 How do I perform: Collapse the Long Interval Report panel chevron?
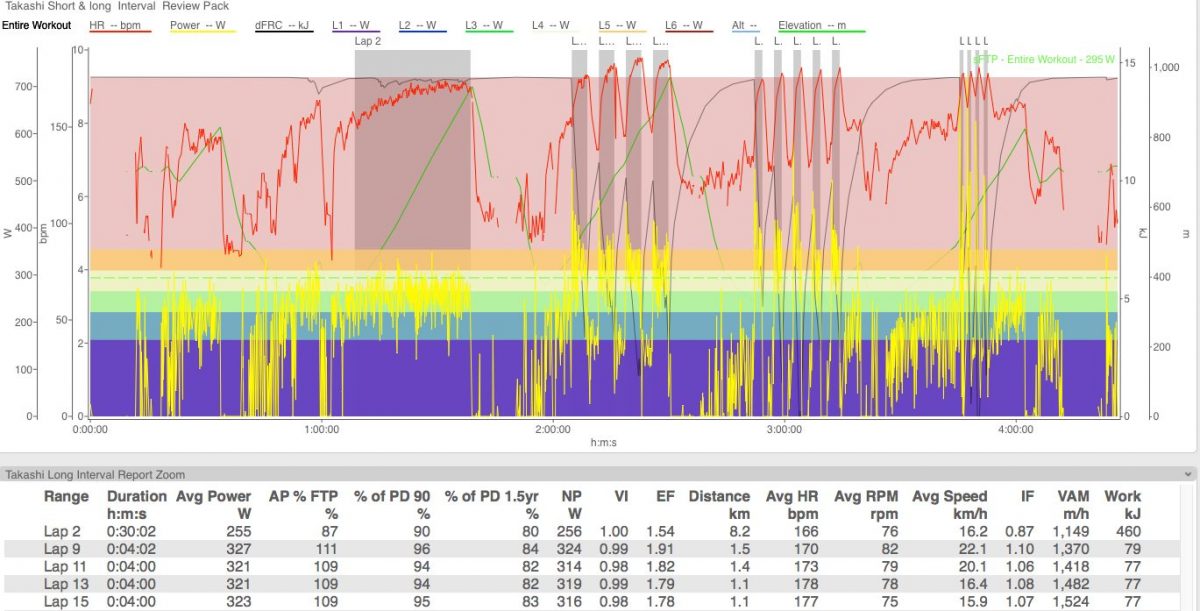[1188, 474]
